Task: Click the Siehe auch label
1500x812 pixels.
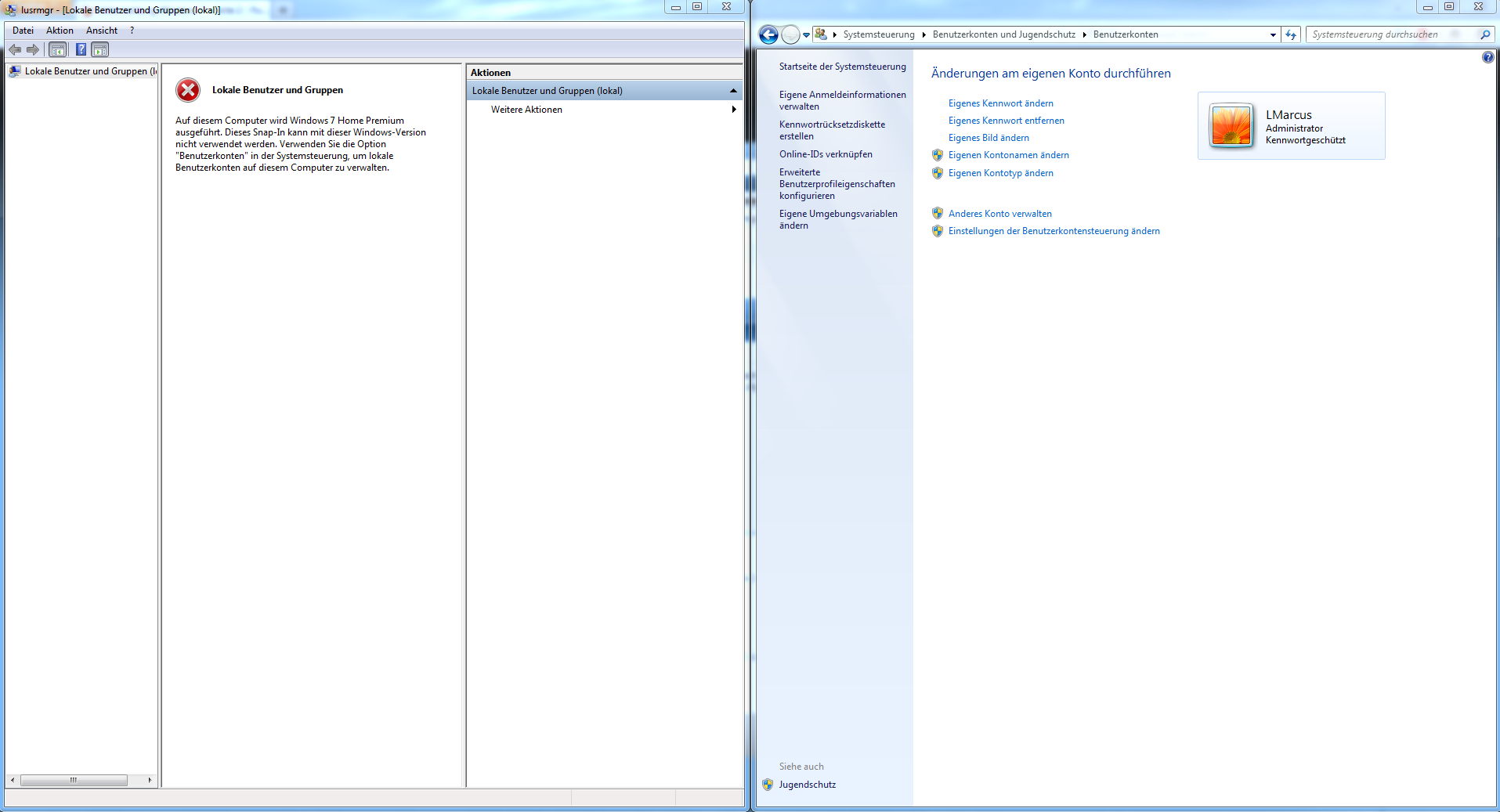Action: (801, 767)
